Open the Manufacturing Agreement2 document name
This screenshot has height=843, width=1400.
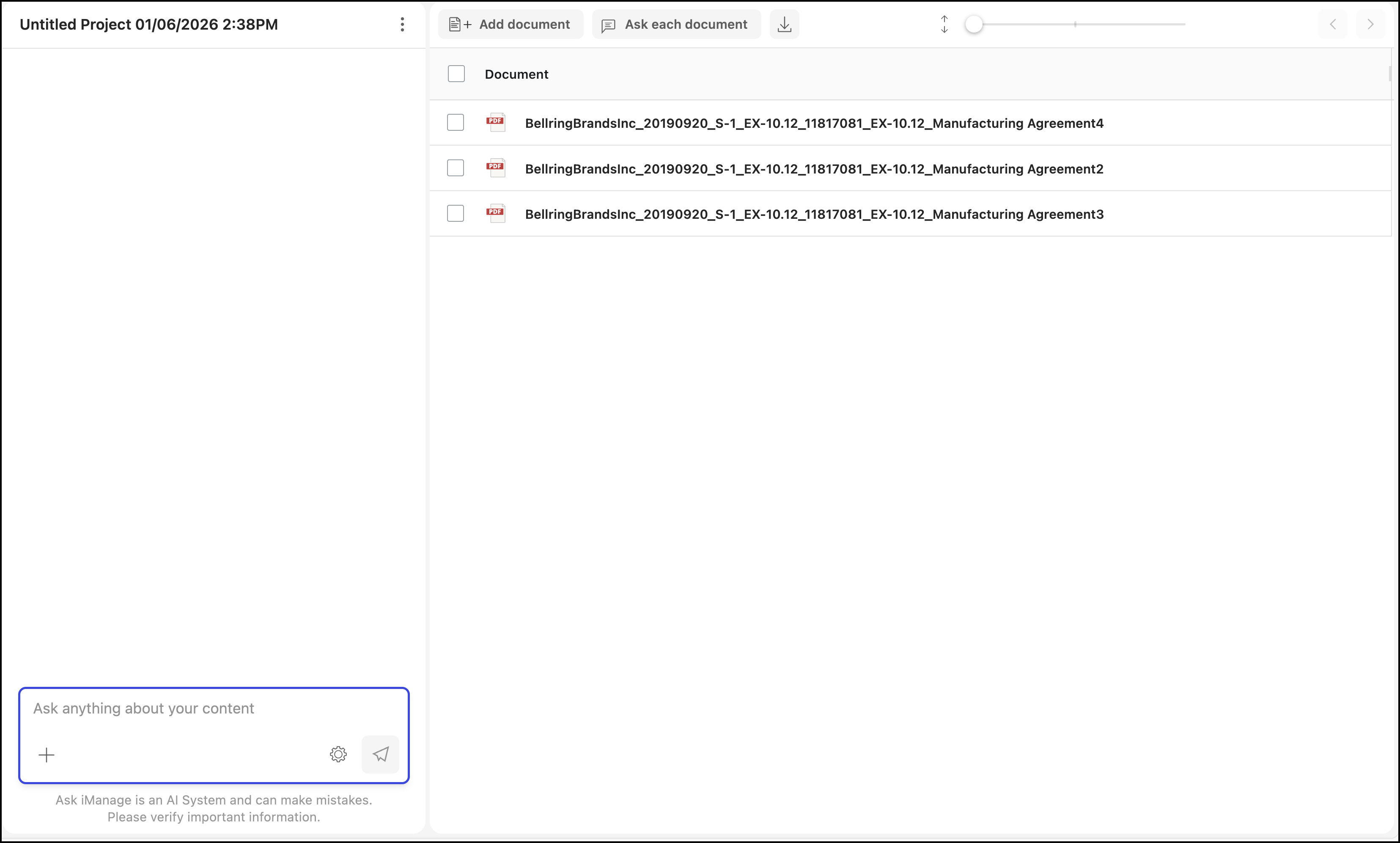coord(813,169)
